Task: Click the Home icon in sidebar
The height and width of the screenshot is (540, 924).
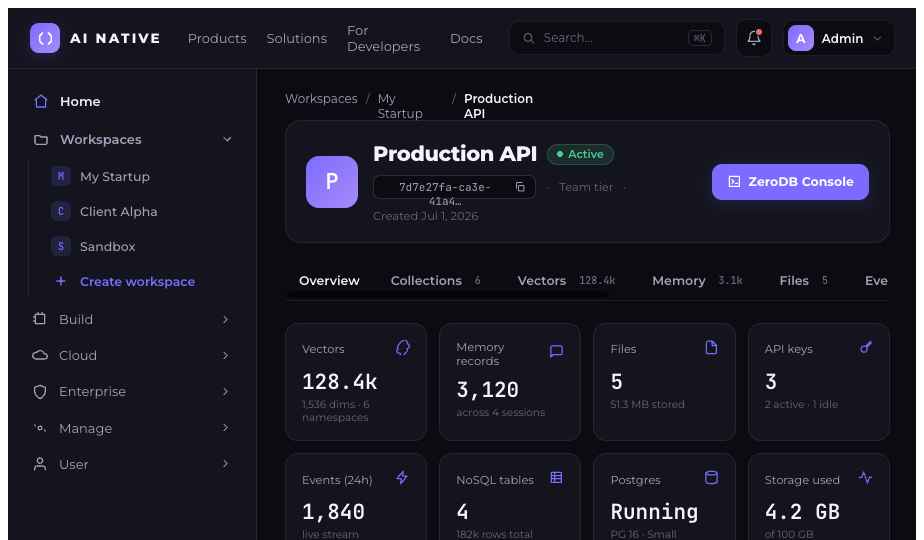Action: pos(41,101)
